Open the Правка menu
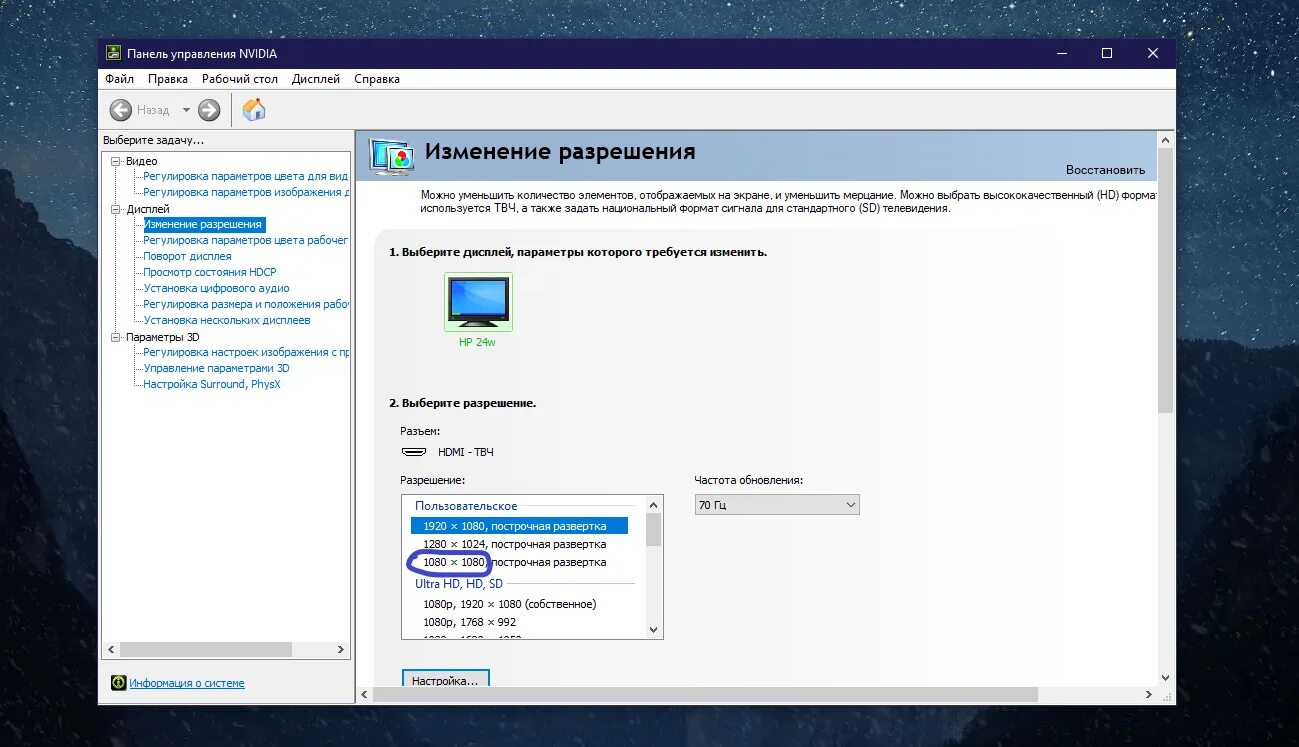 pyautogui.click(x=168, y=79)
